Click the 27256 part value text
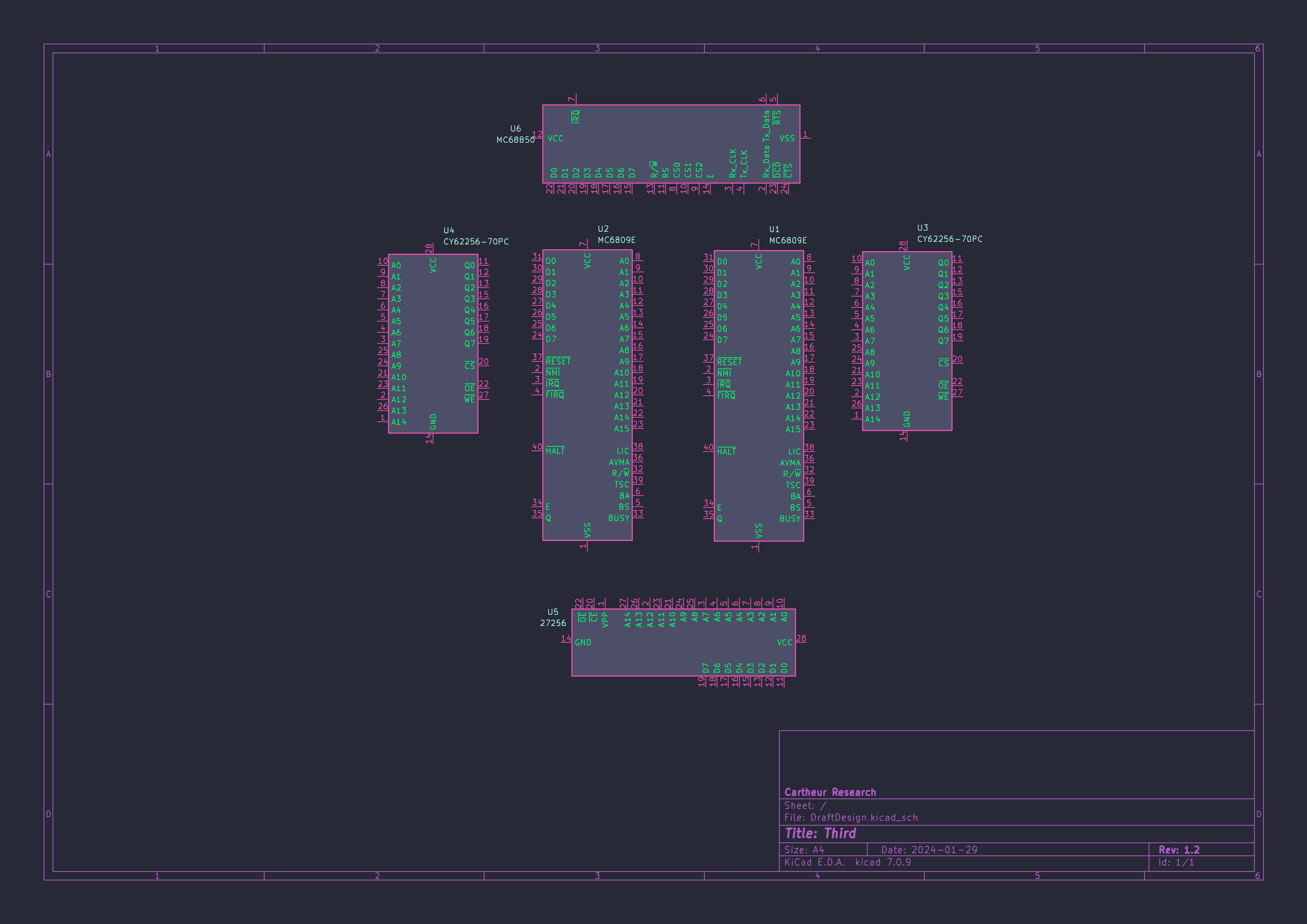The image size is (1307, 924). point(553,623)
